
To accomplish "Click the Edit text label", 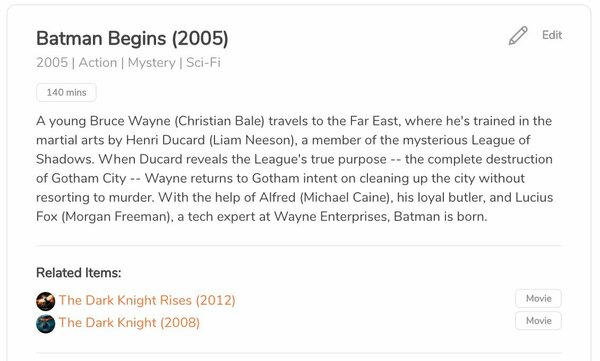I will pyautogui.click(x=552, y=35).
